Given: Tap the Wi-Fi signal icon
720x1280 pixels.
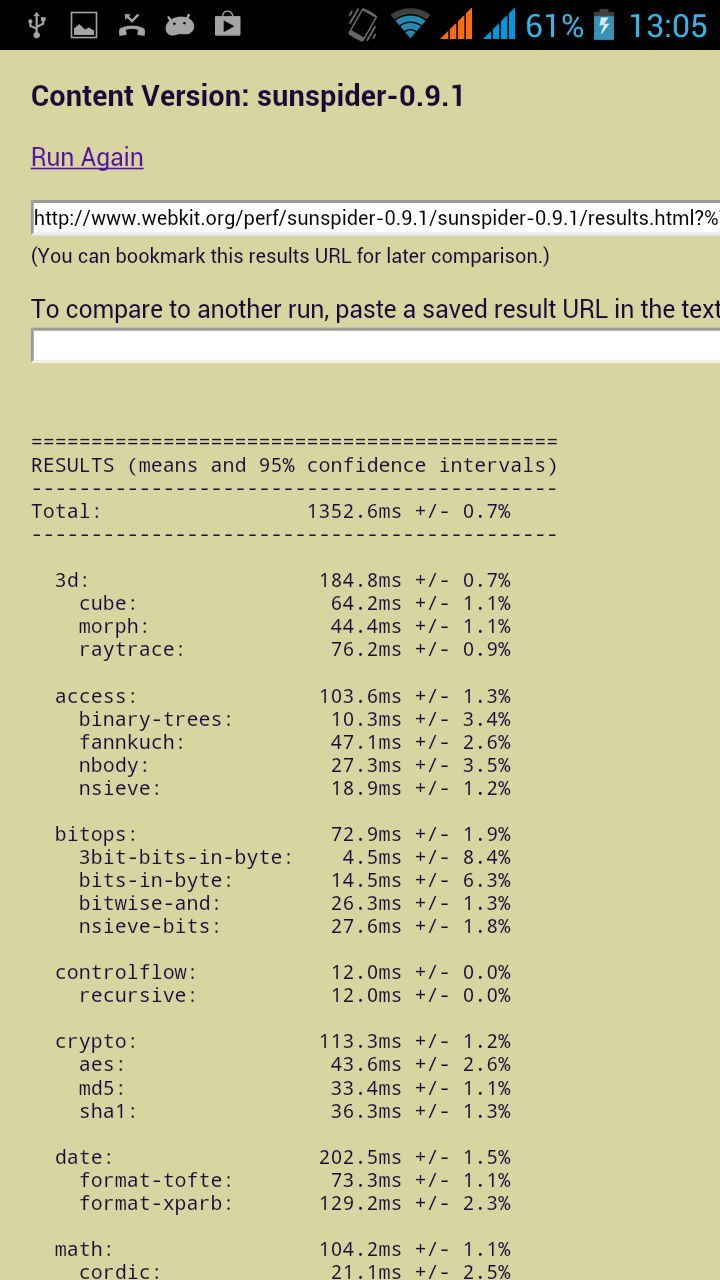Looking at the screenshot, I should coord(410,25).
